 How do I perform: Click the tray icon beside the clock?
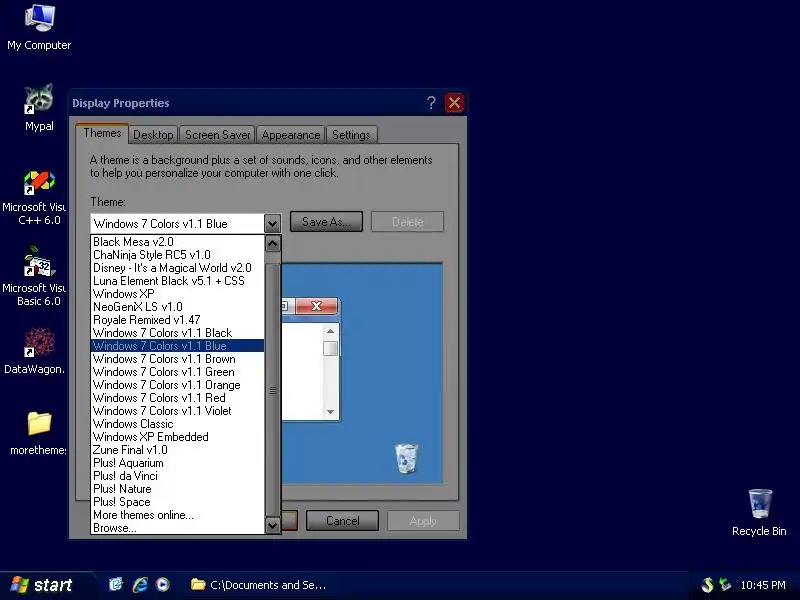click(725, 585)
